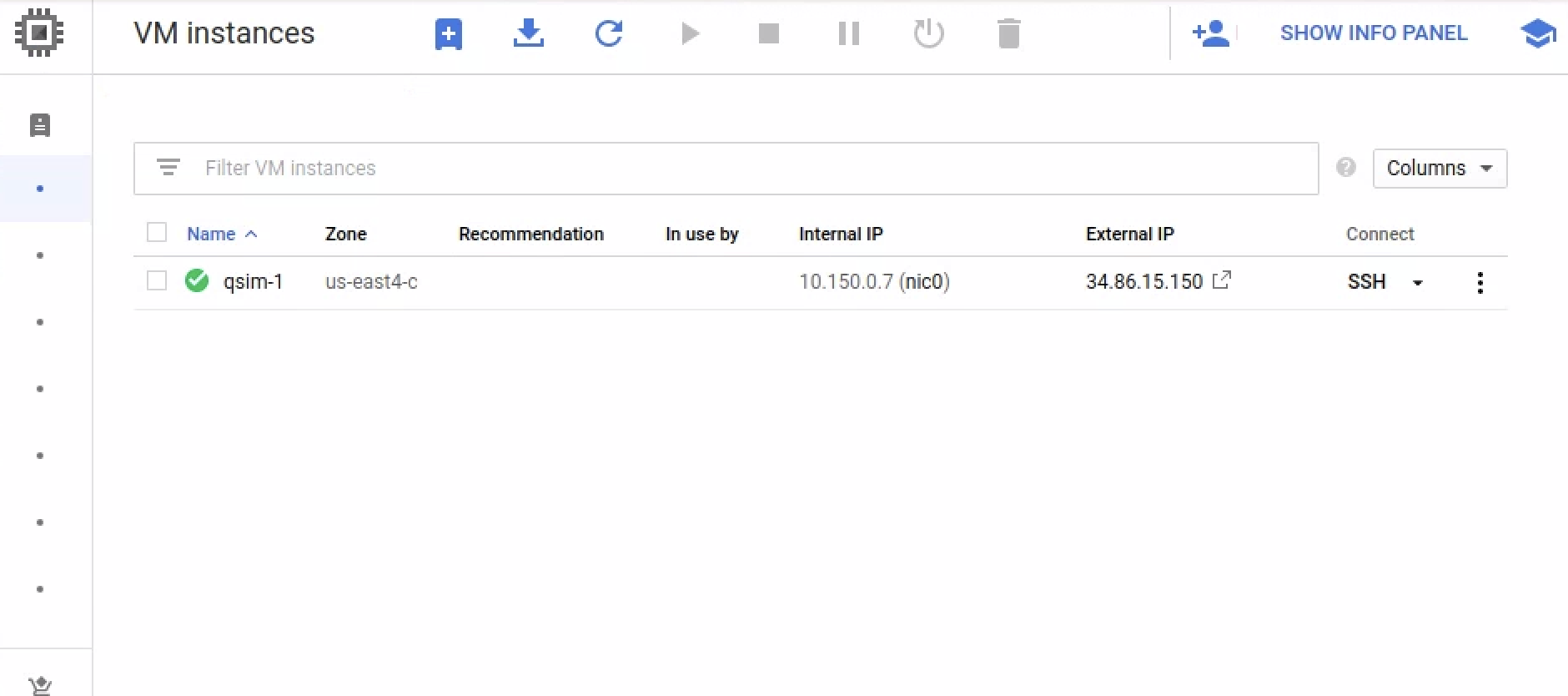Check the qsim-1 instance checkbox
Screen dimensions: 1568x696
tap(157, 280)
